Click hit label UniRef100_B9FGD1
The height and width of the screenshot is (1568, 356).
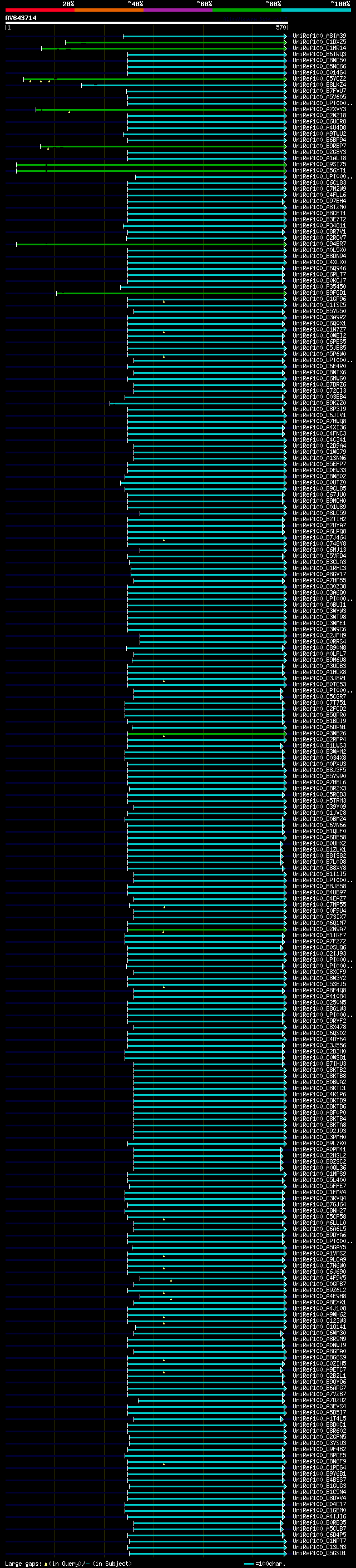(x=319, y=293)
